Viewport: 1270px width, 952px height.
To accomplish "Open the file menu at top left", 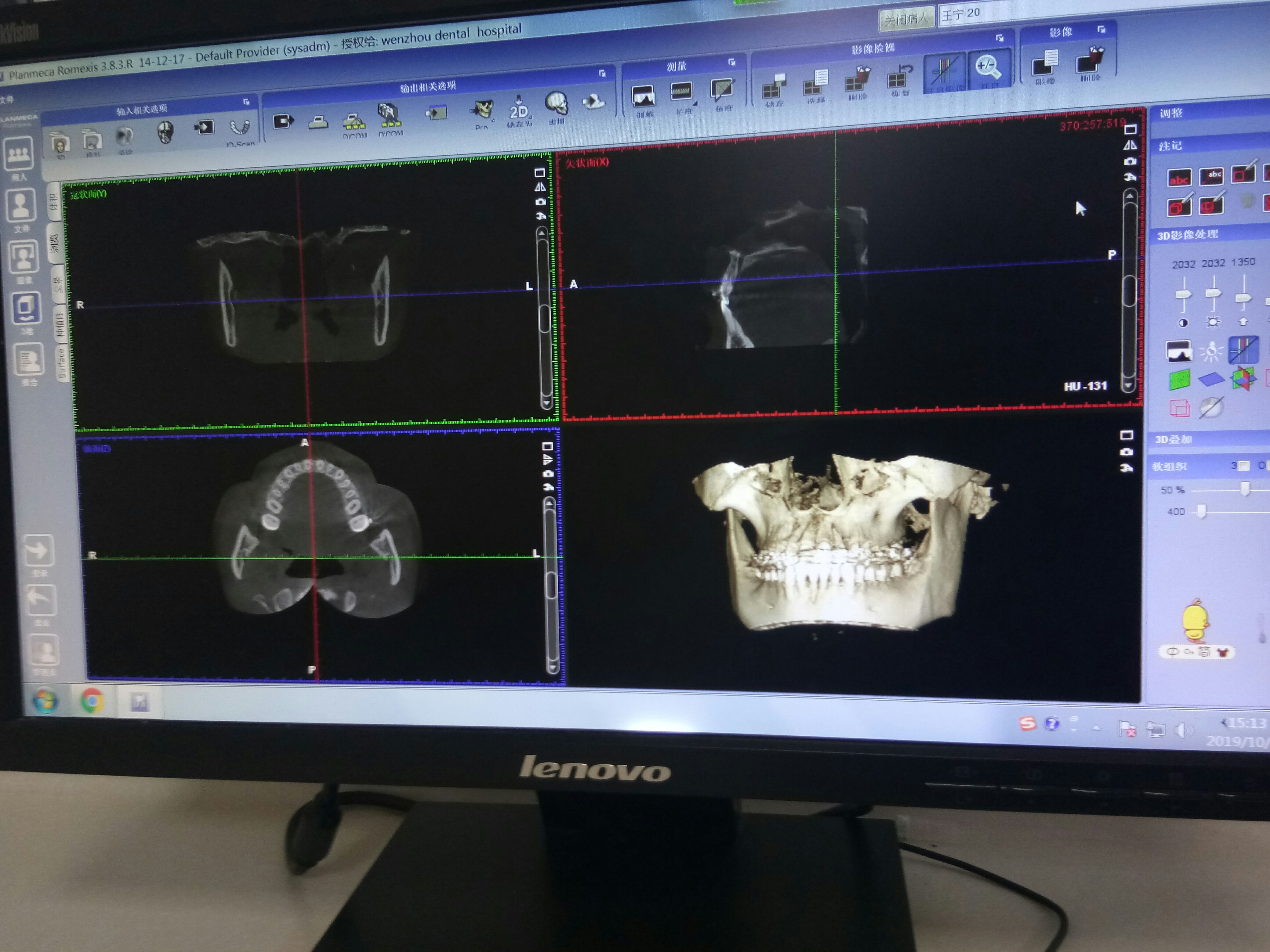I will (x=7, y=100).
